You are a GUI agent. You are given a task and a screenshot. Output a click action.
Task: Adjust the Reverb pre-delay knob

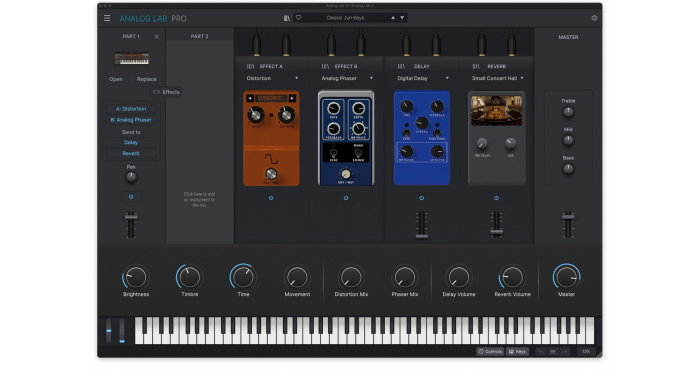tap(482, 143)
